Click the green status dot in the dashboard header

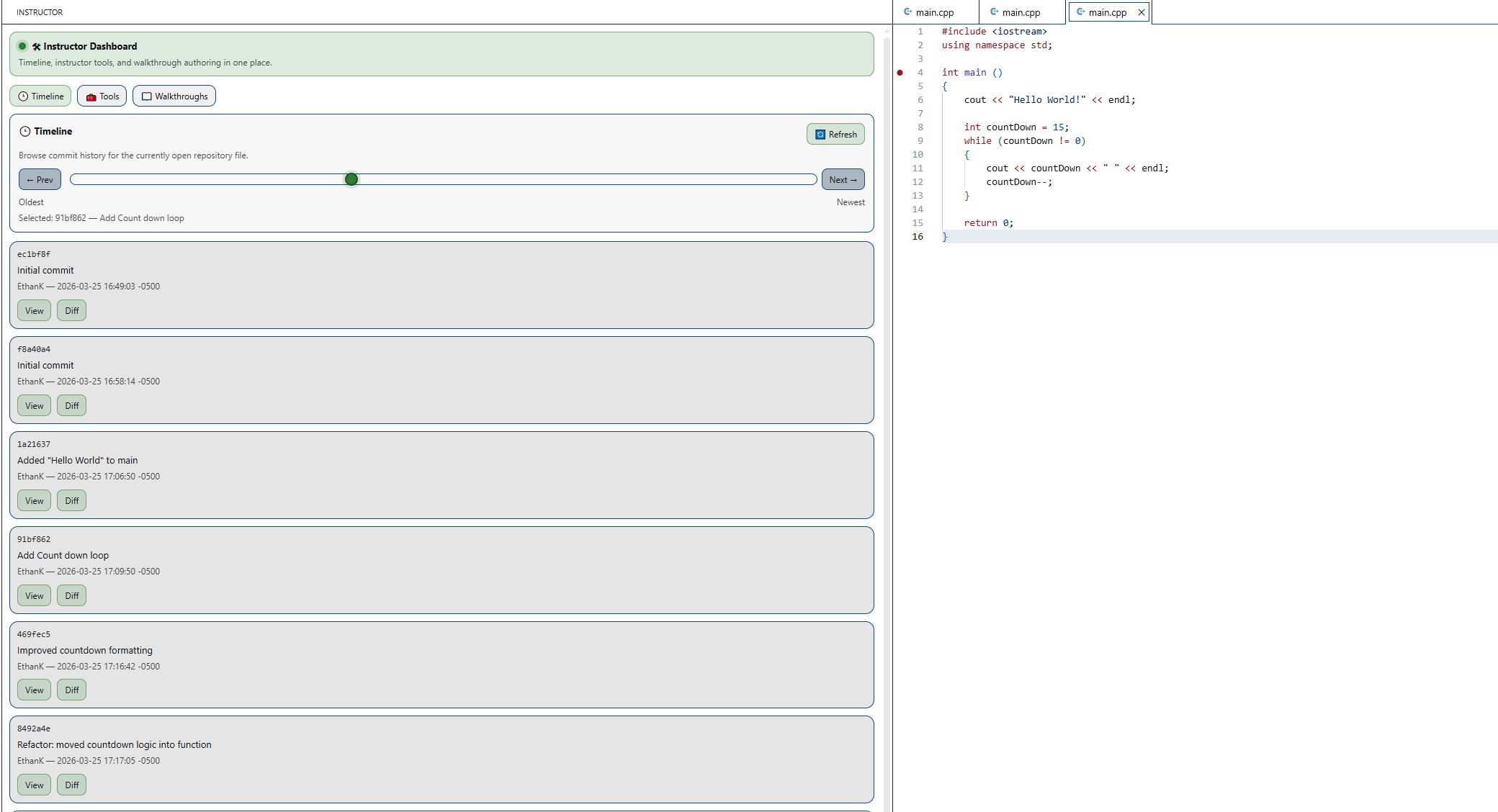(x=22, y=46)
